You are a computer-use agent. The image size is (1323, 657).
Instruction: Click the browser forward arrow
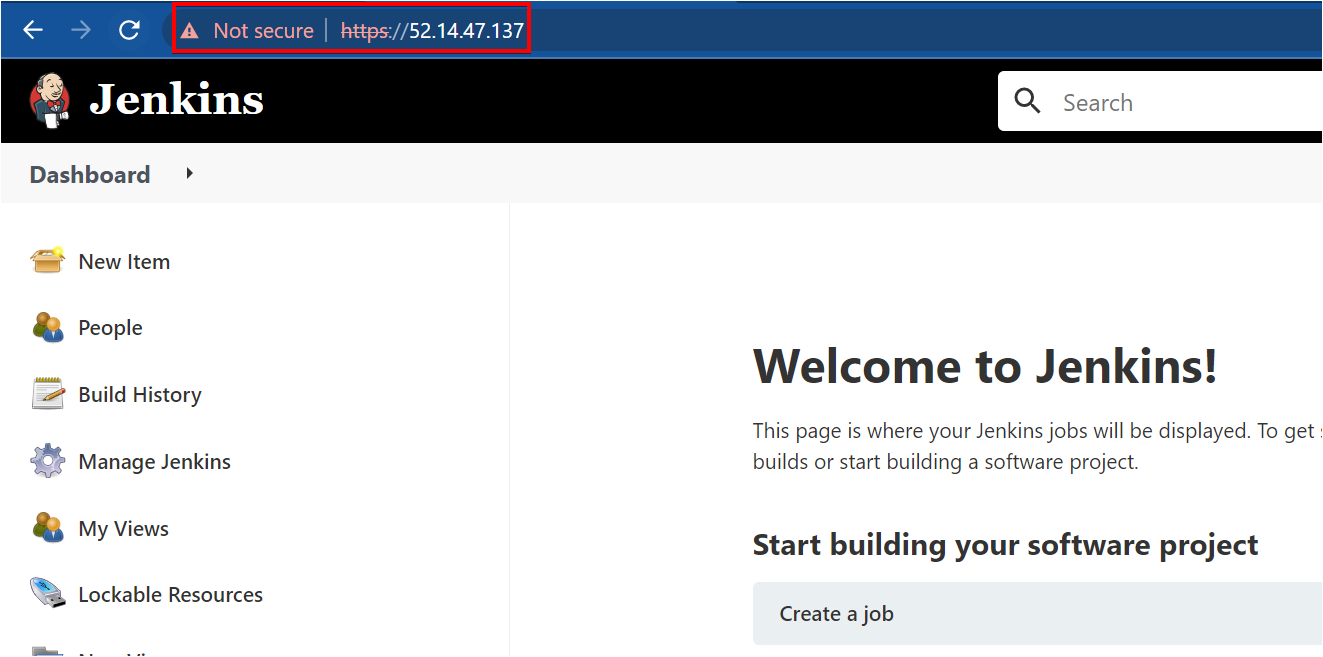81,30
